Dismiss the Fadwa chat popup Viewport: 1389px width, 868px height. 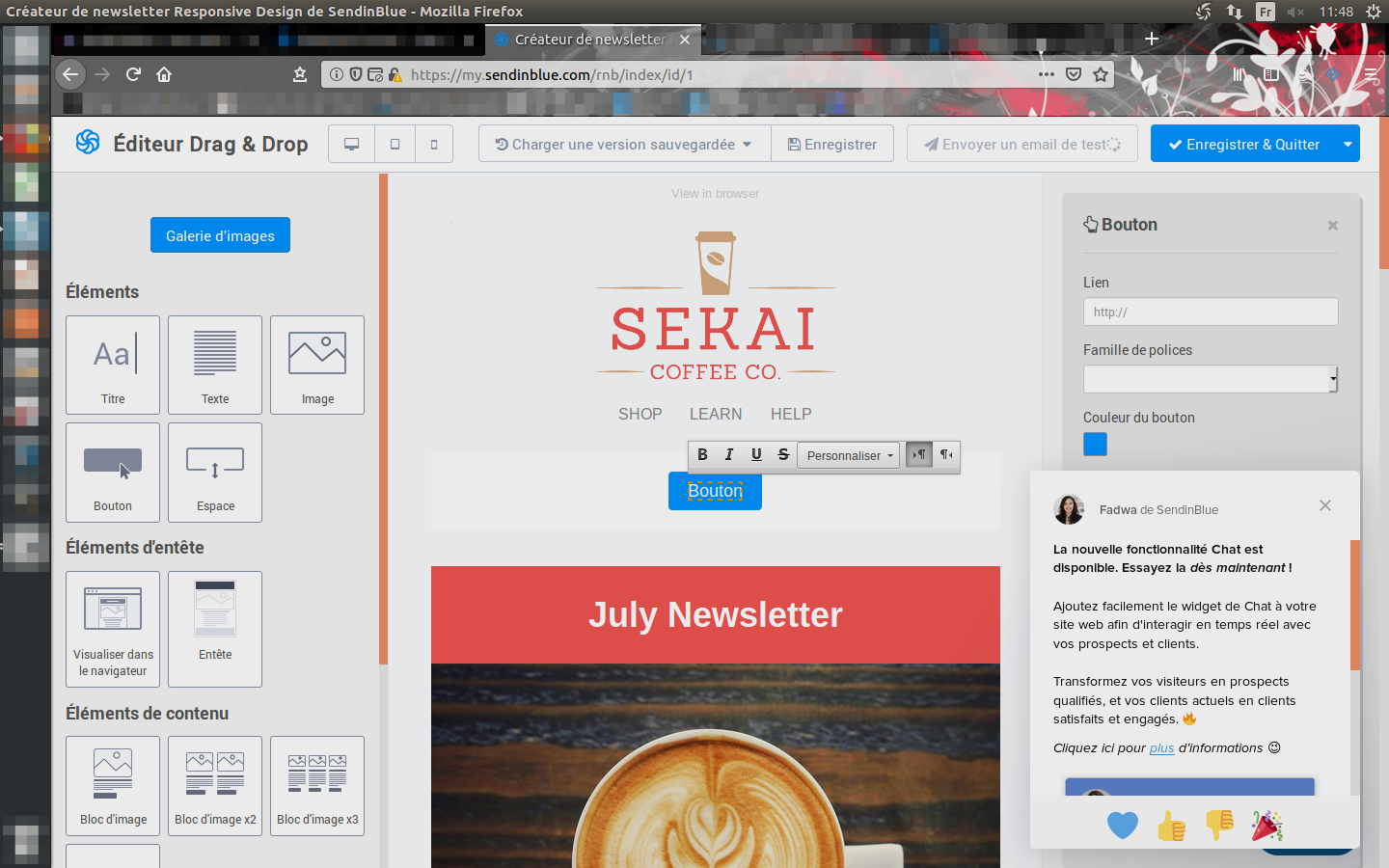(x=1325, y=505)
